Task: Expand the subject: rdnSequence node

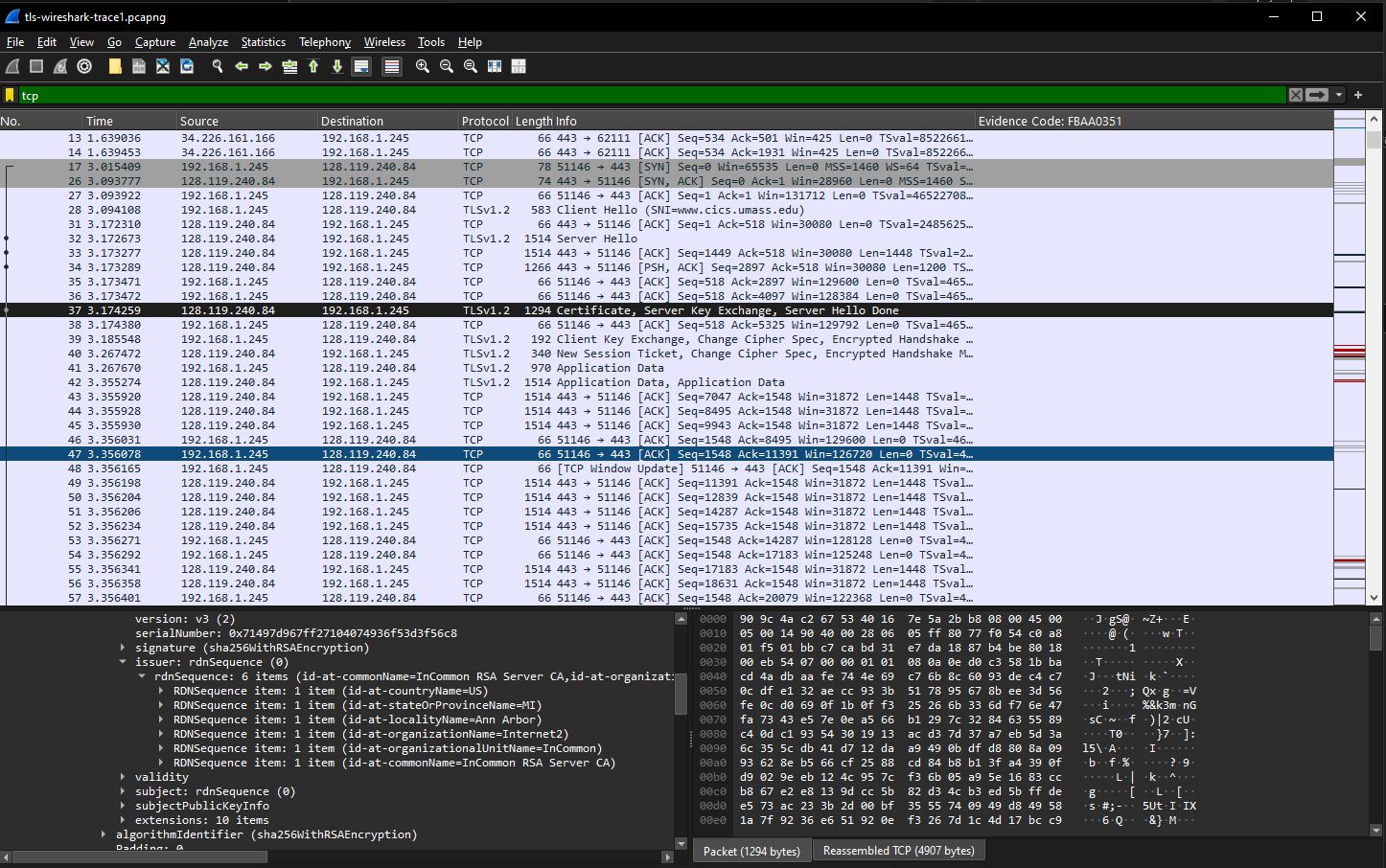Action: click(123, 791)
